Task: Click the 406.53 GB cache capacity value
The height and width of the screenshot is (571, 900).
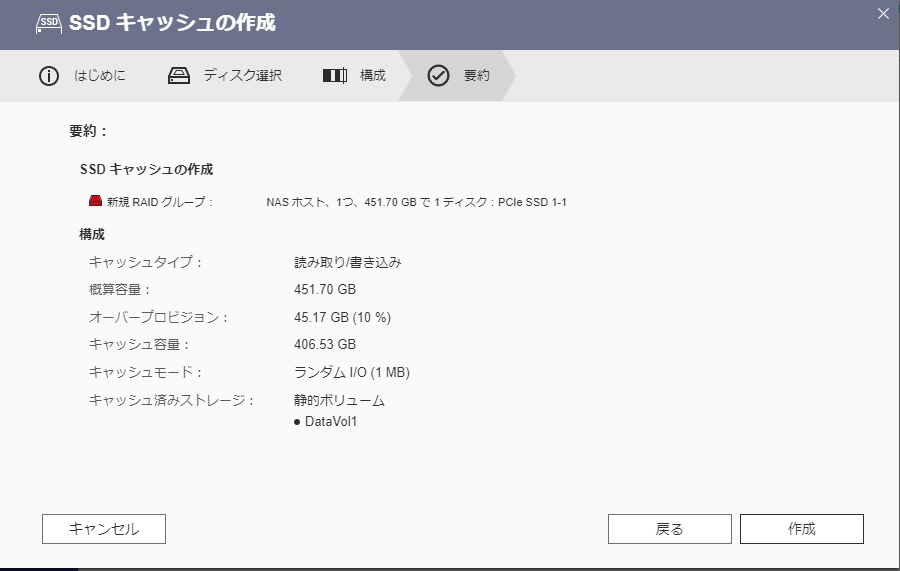Action: 325,344
